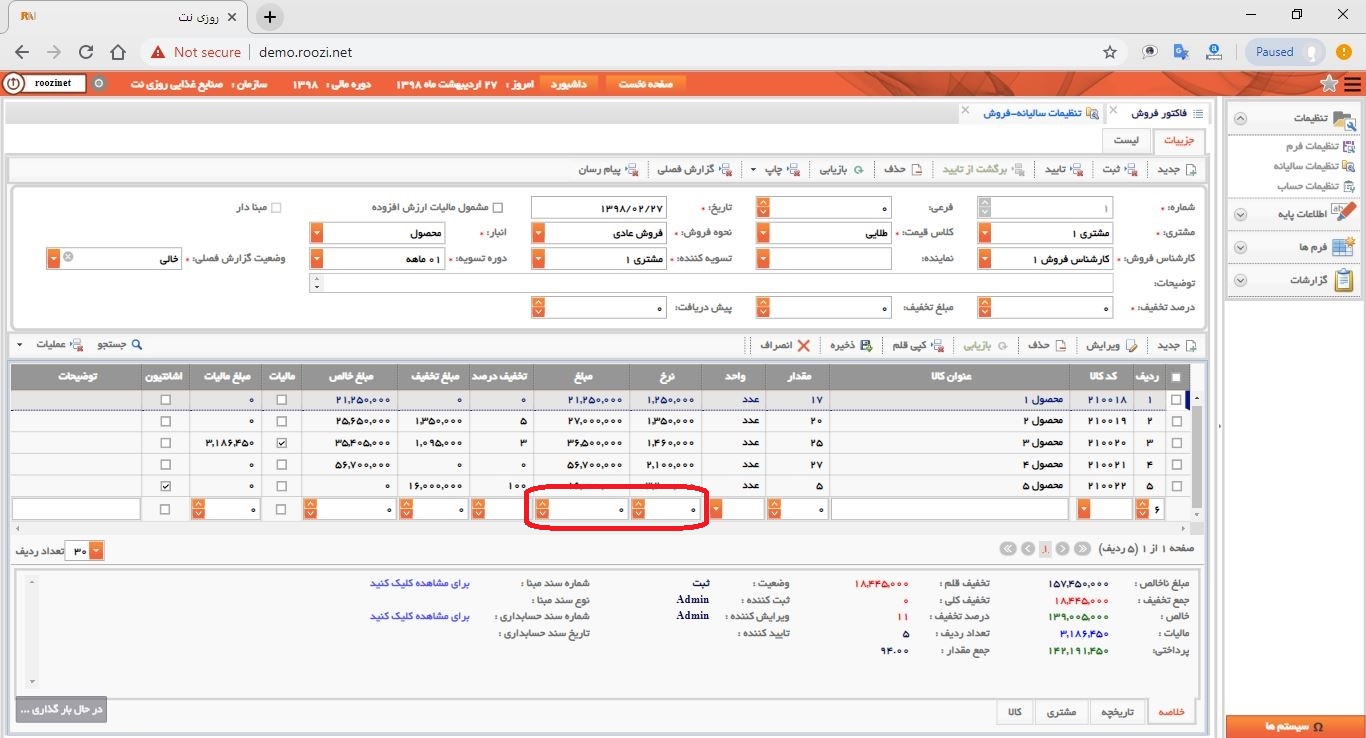Switch to the لیست tab
The image size is (1366, 738).
1127,141
